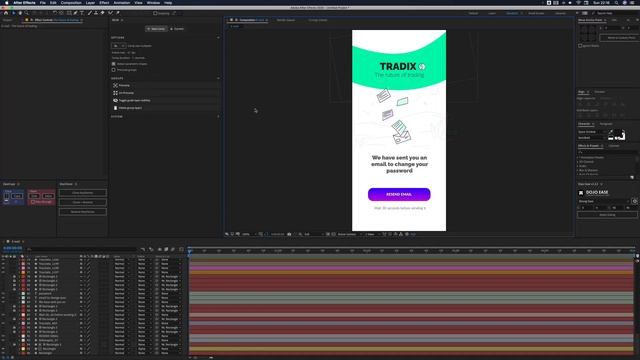
Task: Click the label color of the password layer
Action: tap(23, 293)
